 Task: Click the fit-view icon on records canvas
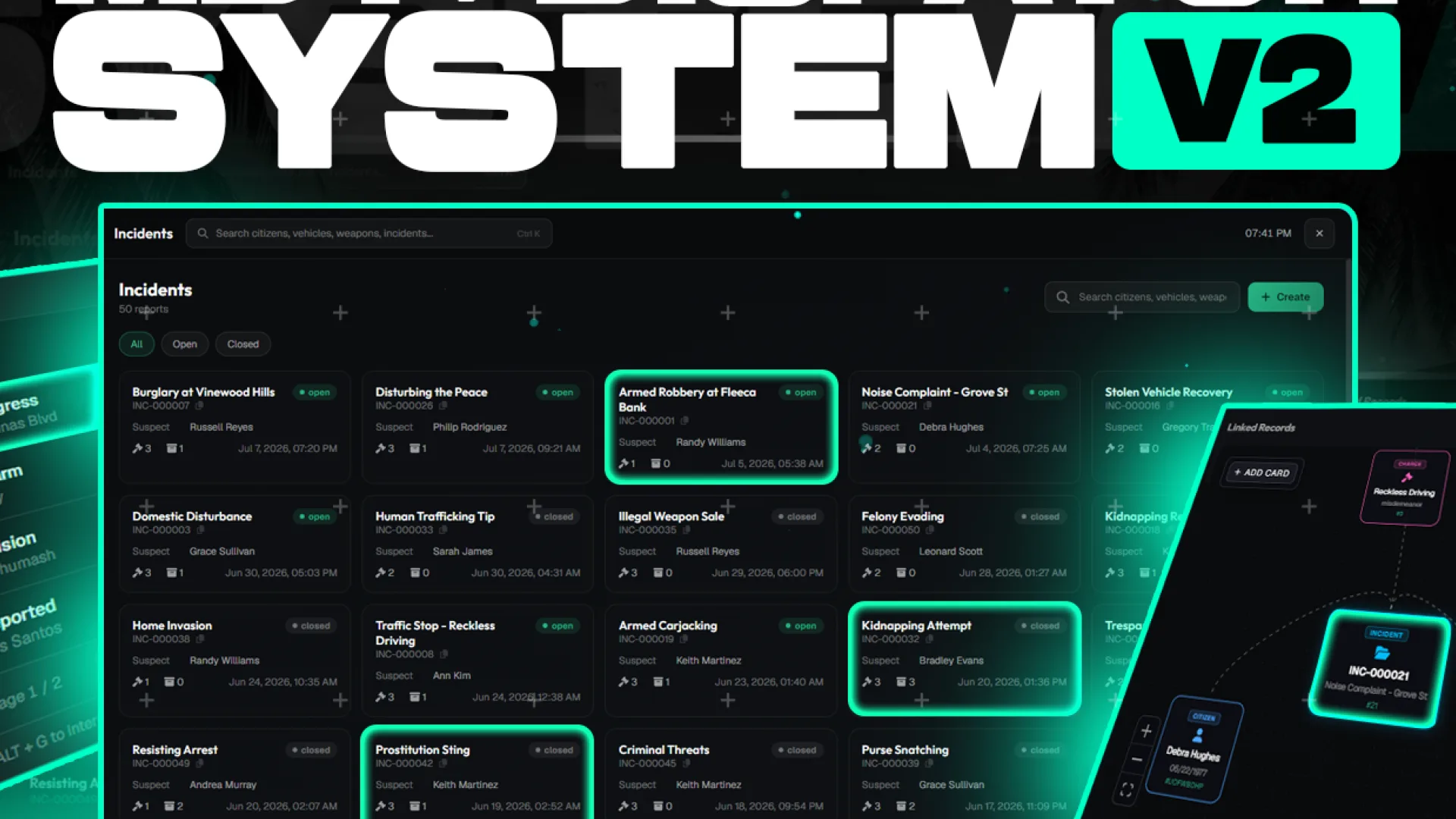pos(1126,790)
